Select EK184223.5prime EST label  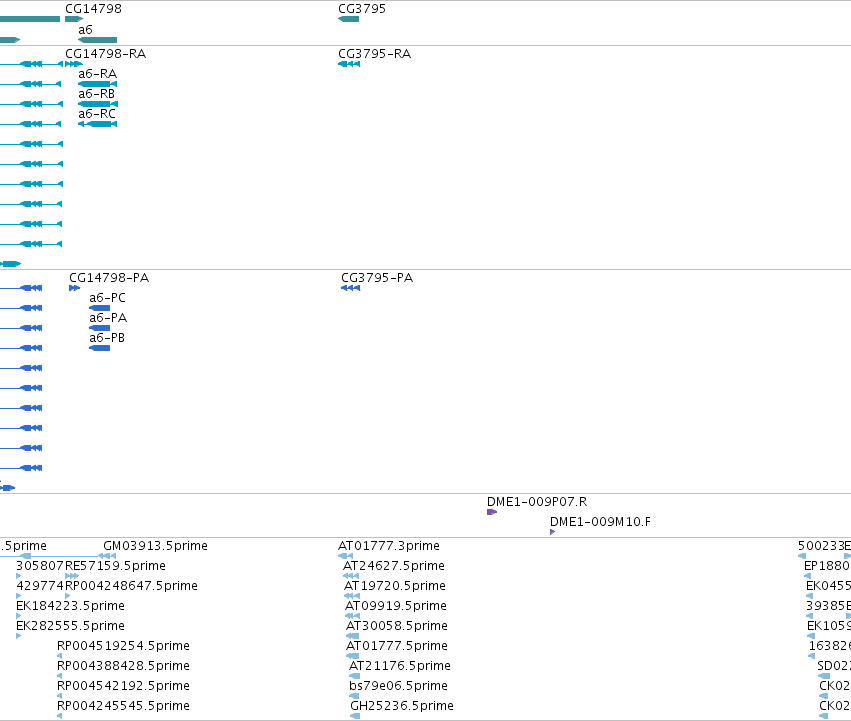(71, 606)
